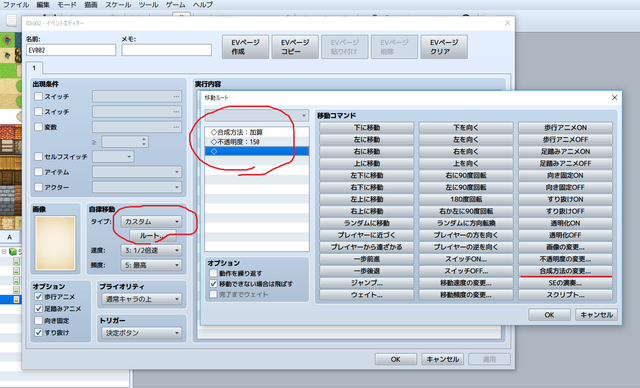Open プライオリティ dropdown showing 通常キャラの上

pos(141,299)
